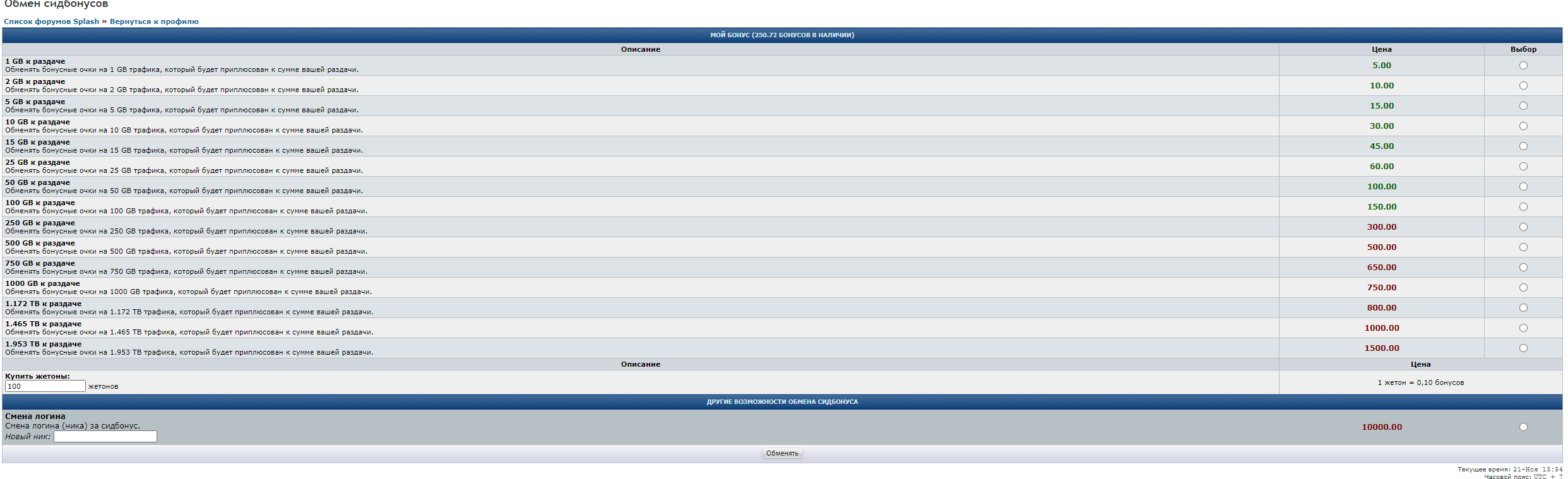1568x479 pixels.
Task: Select the 2 GB к раздаче option
Action: [x=1523, y=86]
